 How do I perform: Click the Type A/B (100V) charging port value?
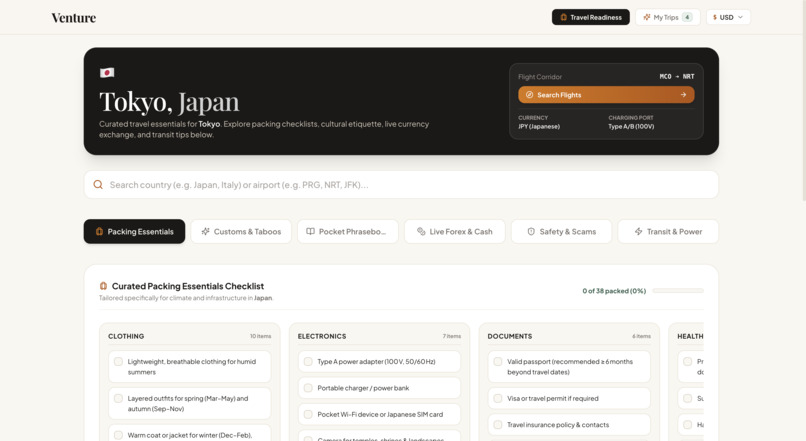click(631, 126)
